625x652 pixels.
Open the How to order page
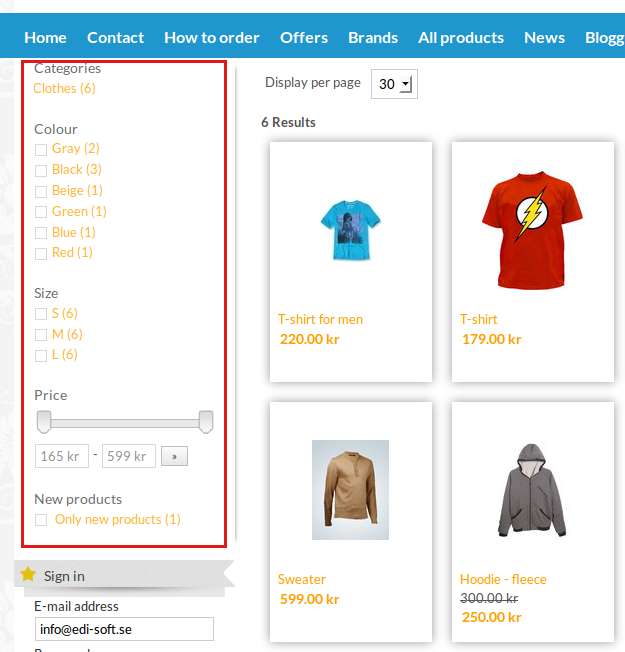pyautogui.click(x=212, y=38)
